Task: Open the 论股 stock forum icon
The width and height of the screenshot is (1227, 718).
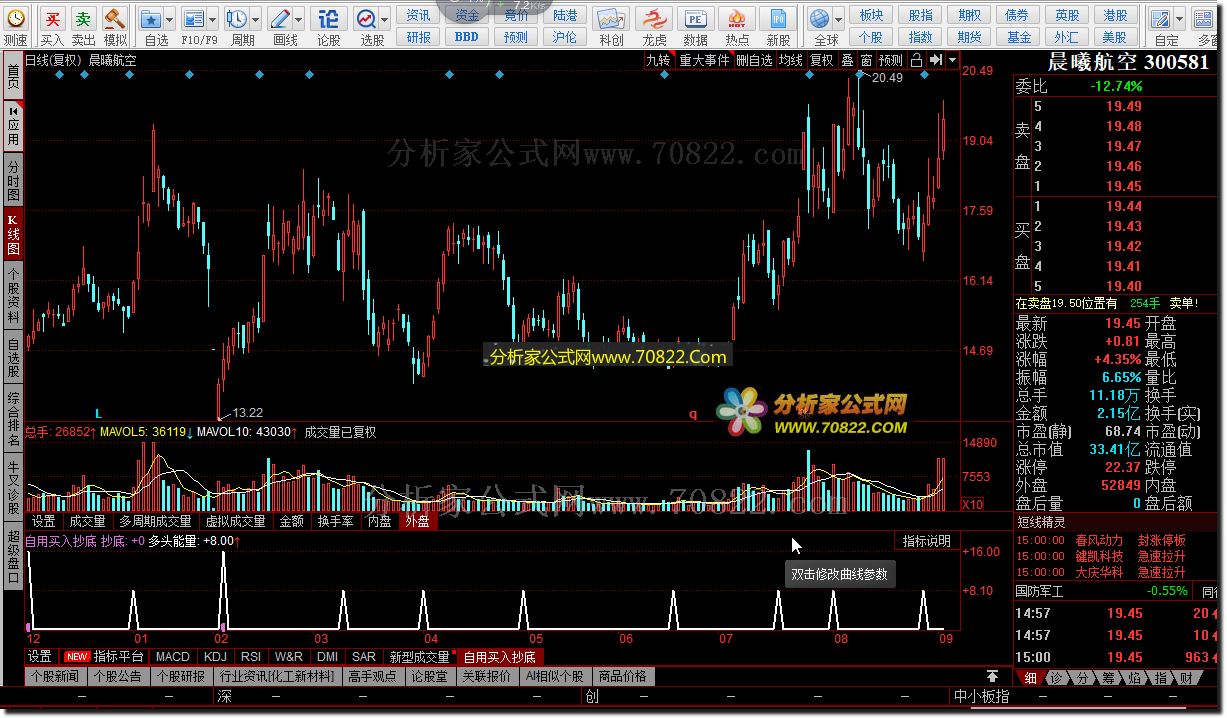Action: tap(328, 19)
